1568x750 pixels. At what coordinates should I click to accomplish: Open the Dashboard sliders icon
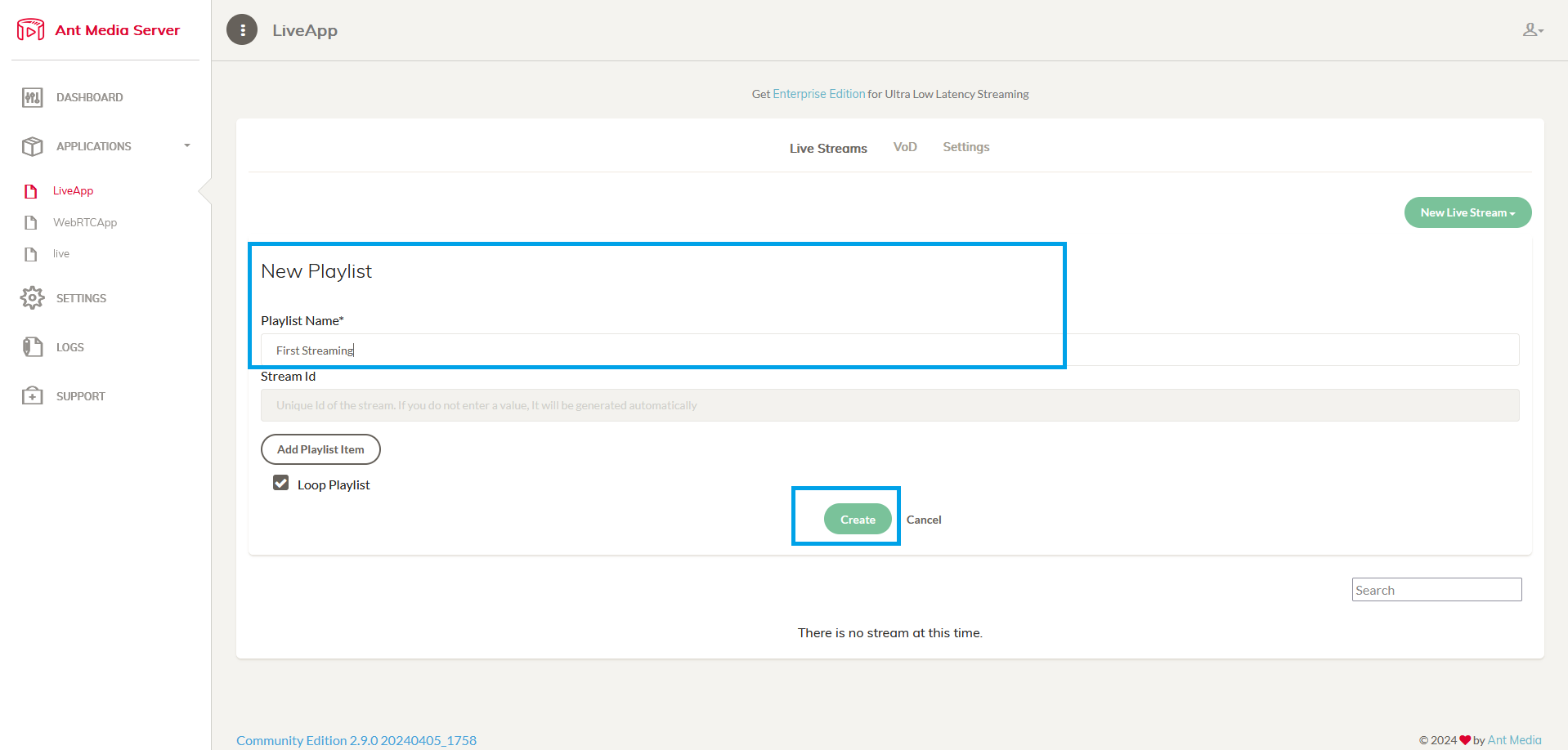(x=32, y=97)
